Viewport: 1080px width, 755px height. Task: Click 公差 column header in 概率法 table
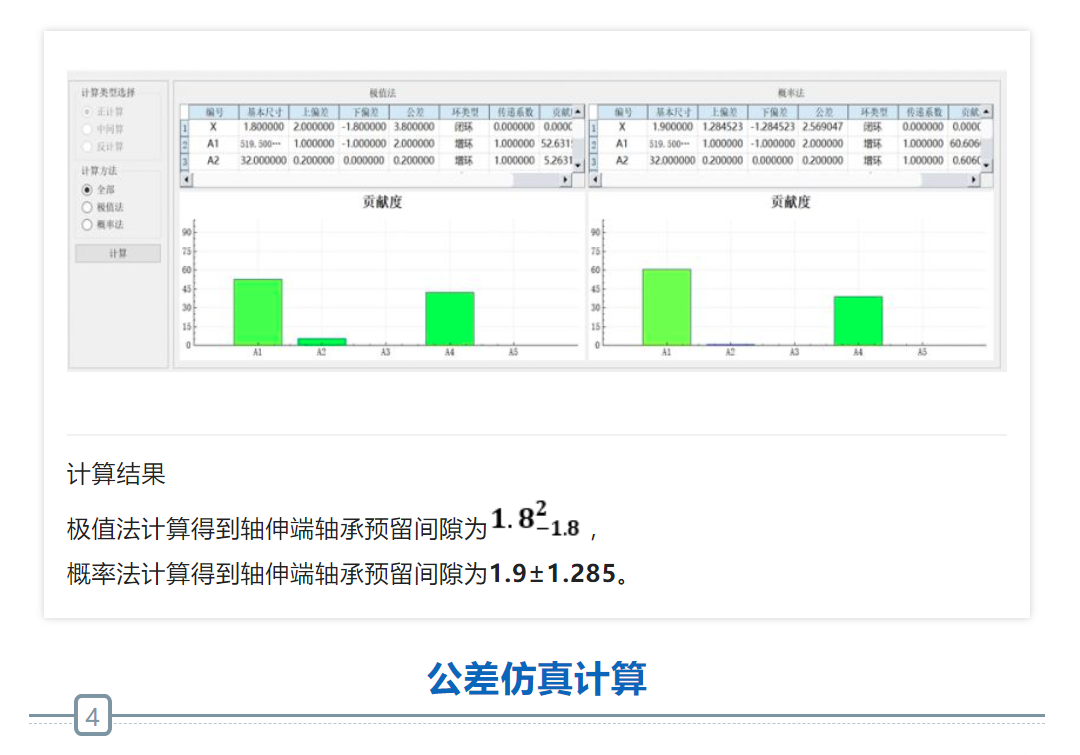coord(823,112)
